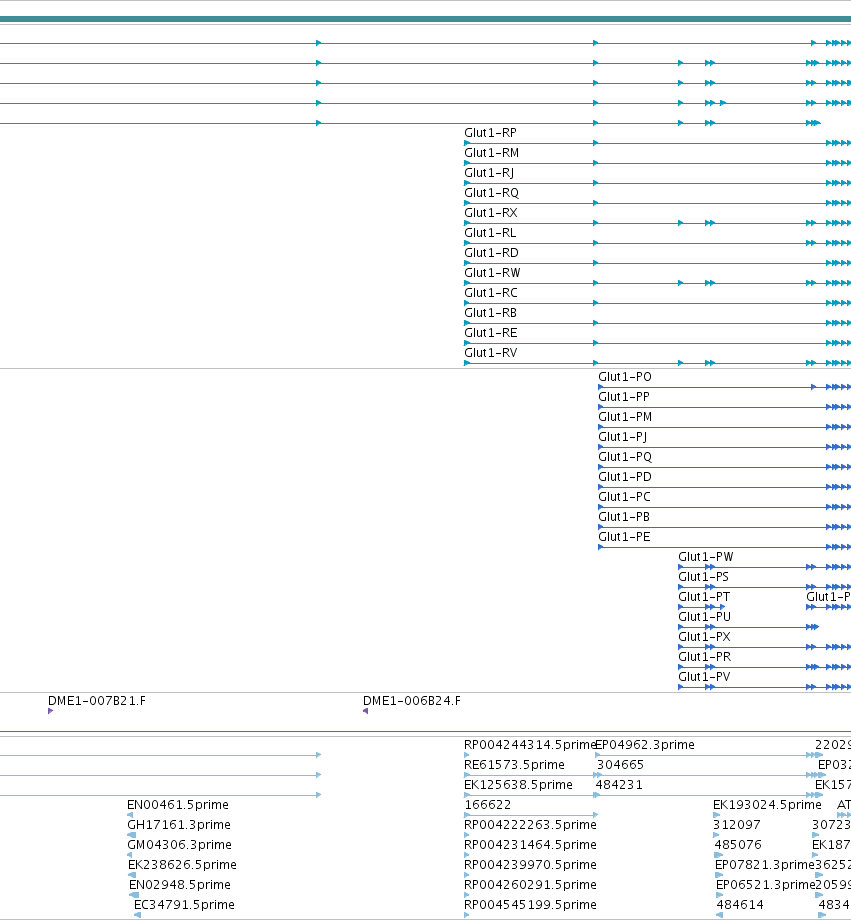Viewport: 851px width, 920px height.
Task: Open the Glut1-RQ transcript feature
Action: [491, 193]
